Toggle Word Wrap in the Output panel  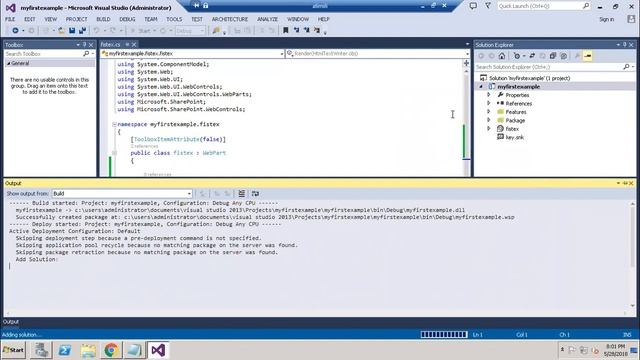(255, 193)
